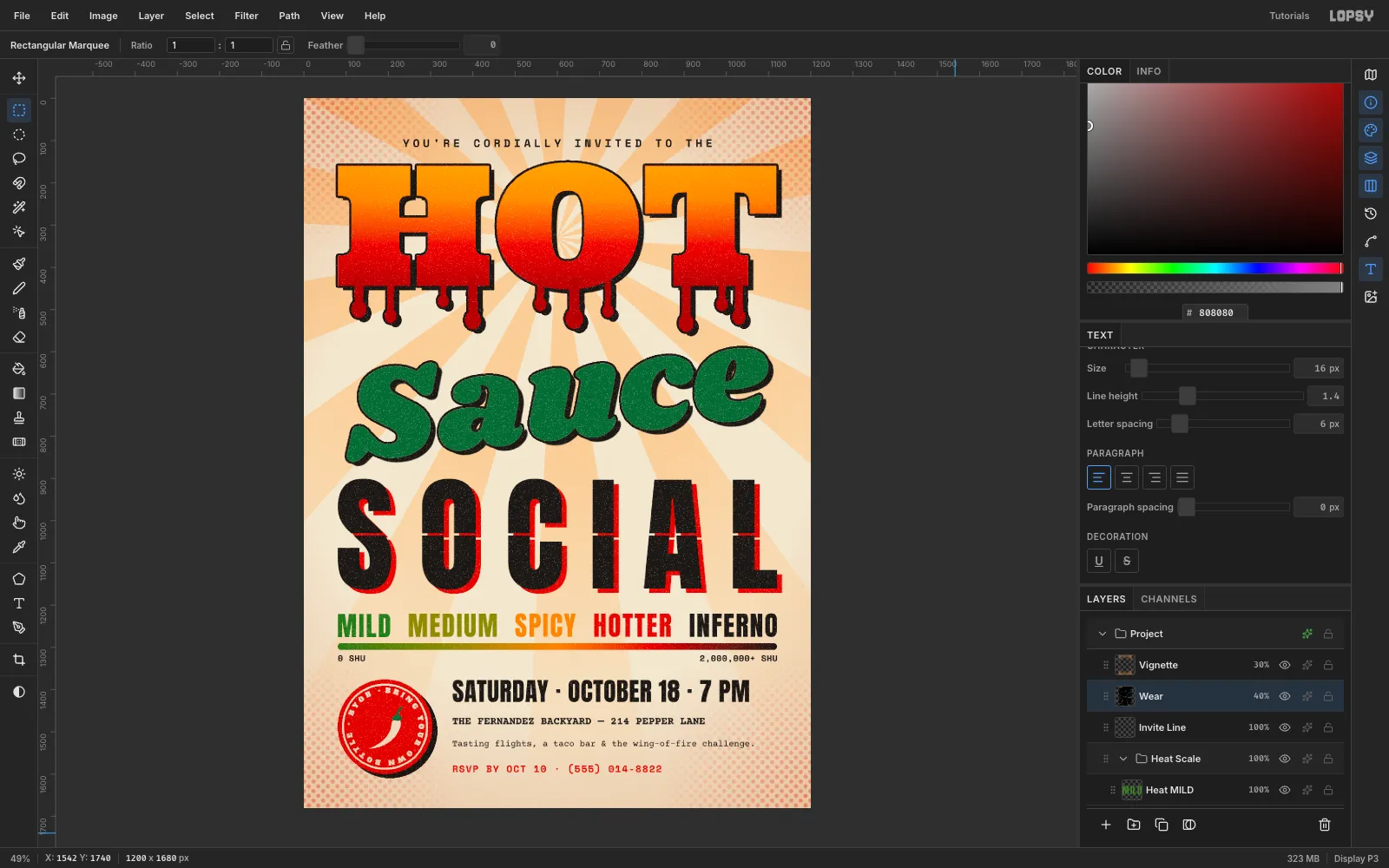Click the Feather value field
Image resolution: width=1389 pixels, height=868 pixels.
tap(482, 45)
